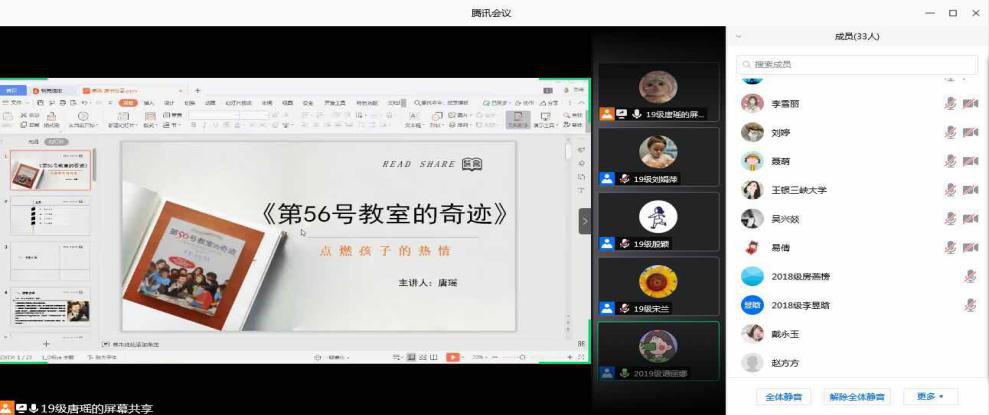Switch to the 开始 ribbon tab
989x415 pixels.
[128, 102]
